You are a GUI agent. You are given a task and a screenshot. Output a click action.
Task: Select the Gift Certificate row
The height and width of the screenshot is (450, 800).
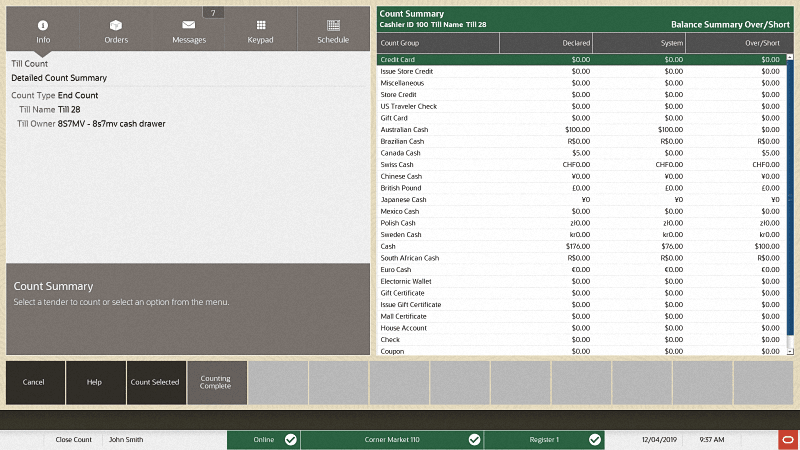click(582, 293)
